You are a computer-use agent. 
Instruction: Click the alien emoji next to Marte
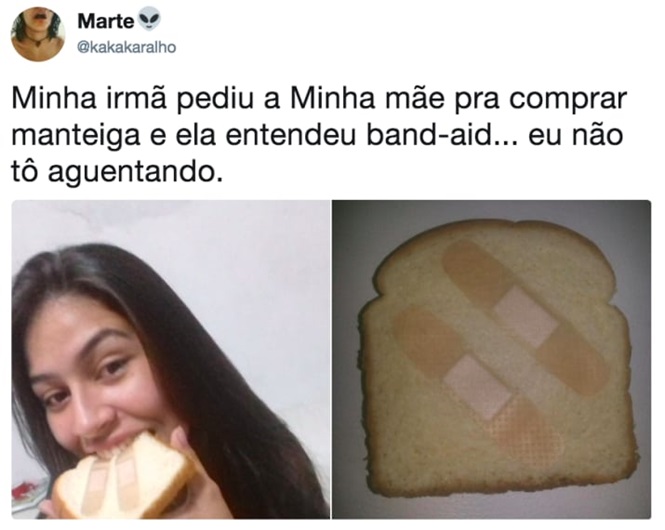[150, 20]
